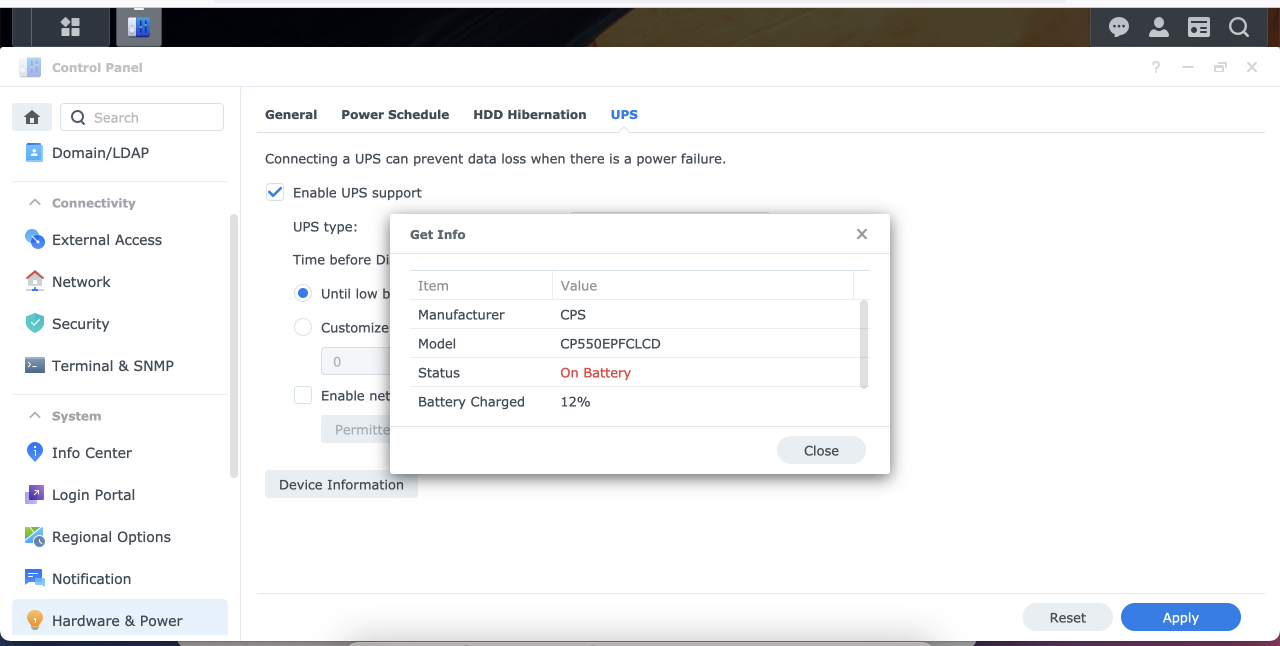Open Personal options via the person icon
The image size is (1280, 646).
tap(1158, 26)
